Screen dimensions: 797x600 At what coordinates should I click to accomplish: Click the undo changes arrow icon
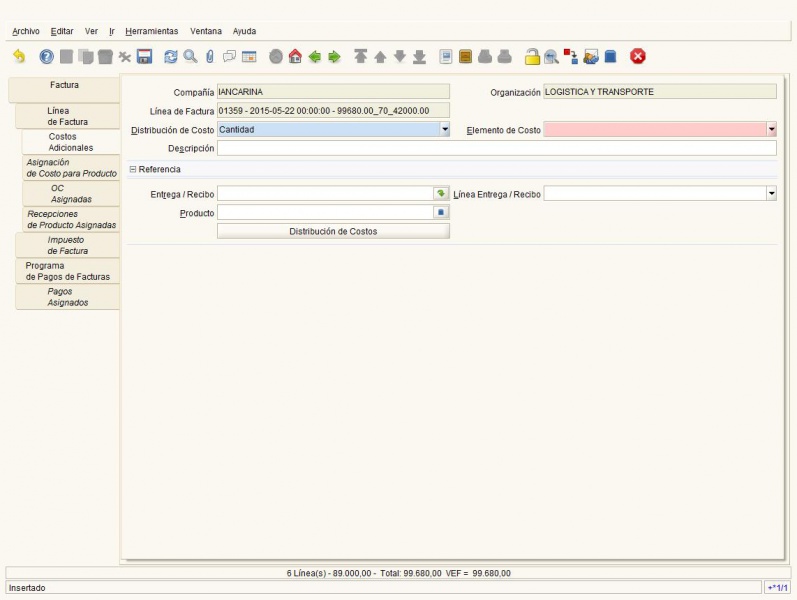tap(19, 57)
